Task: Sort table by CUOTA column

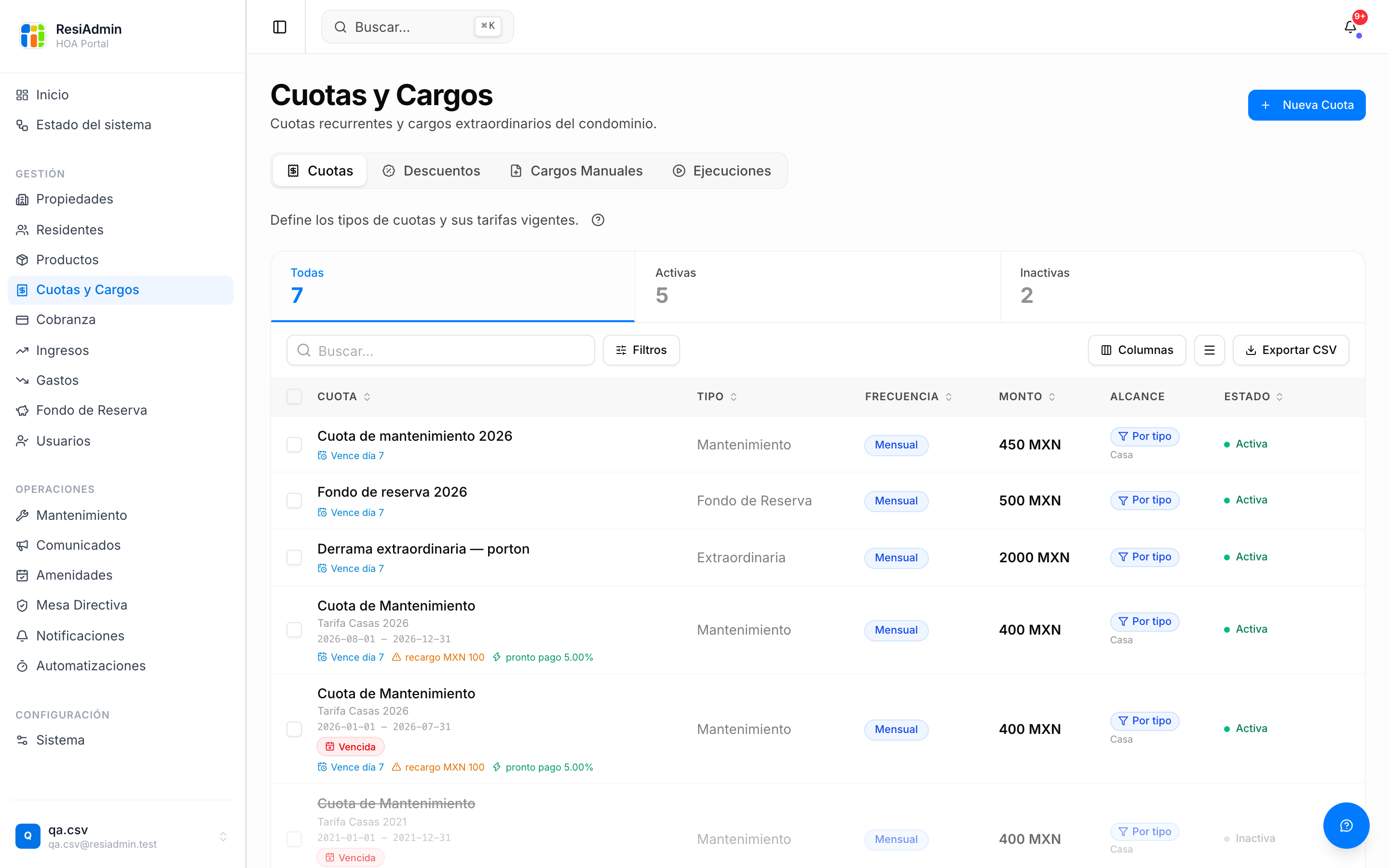Action: coord(344,396)
